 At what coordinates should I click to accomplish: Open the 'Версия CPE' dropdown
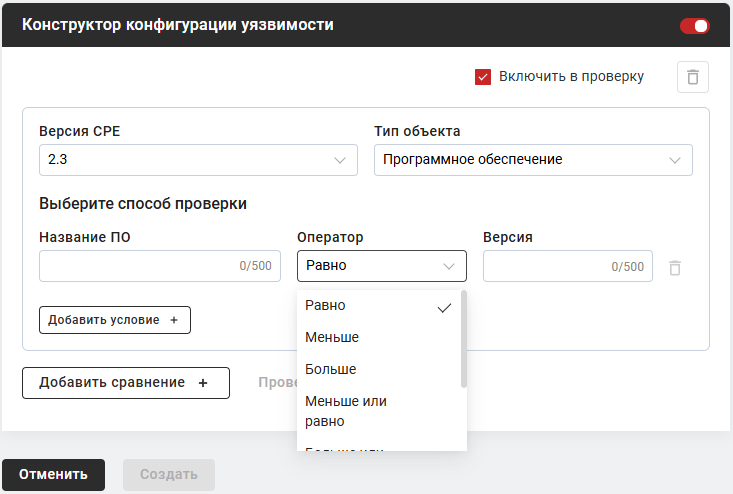pyautogui.click(x=198, y=160)
